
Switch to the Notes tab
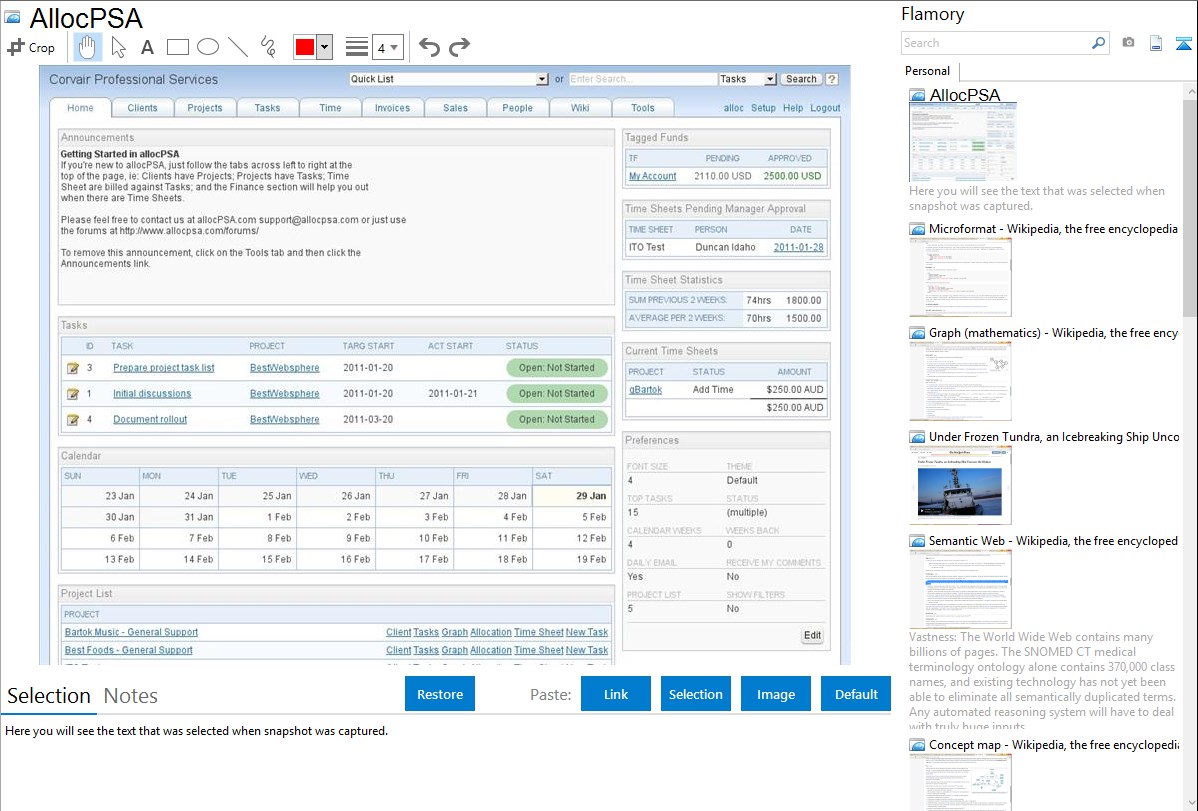point(131,696)
